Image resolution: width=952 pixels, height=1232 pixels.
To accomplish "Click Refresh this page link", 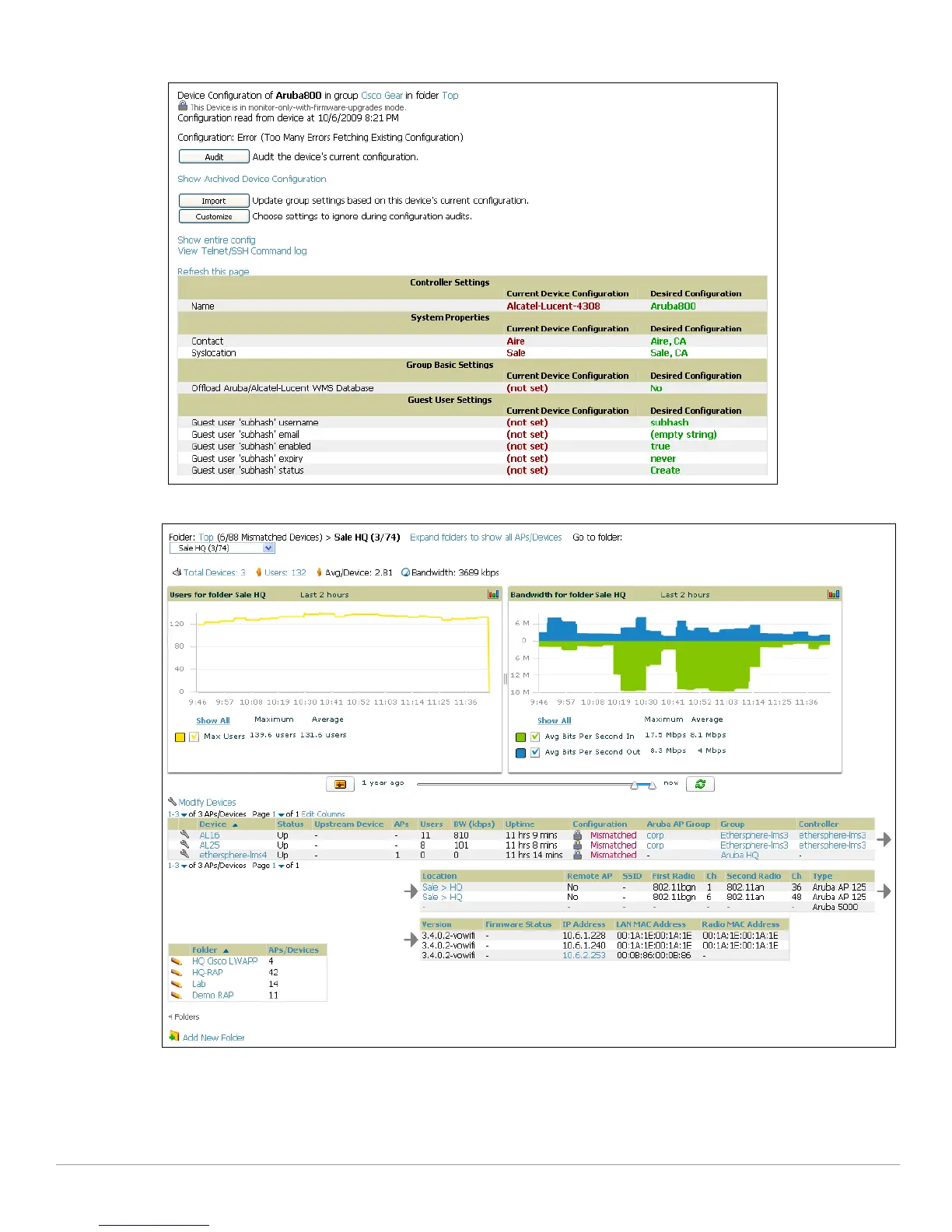I will (213, 271).
